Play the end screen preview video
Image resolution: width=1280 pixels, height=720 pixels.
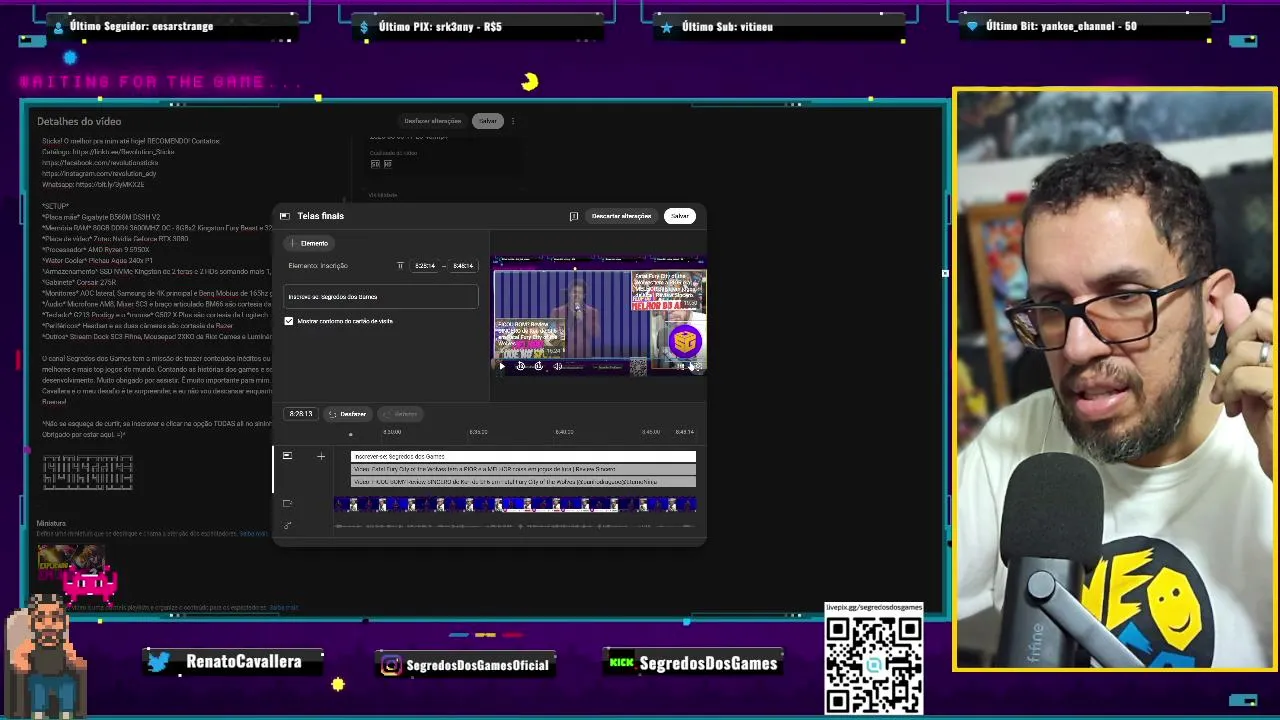[502, 367]
